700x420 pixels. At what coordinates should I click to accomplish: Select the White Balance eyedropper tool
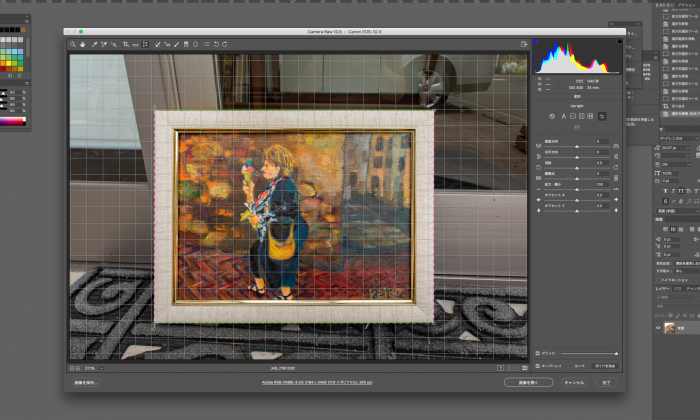point(94,44)
